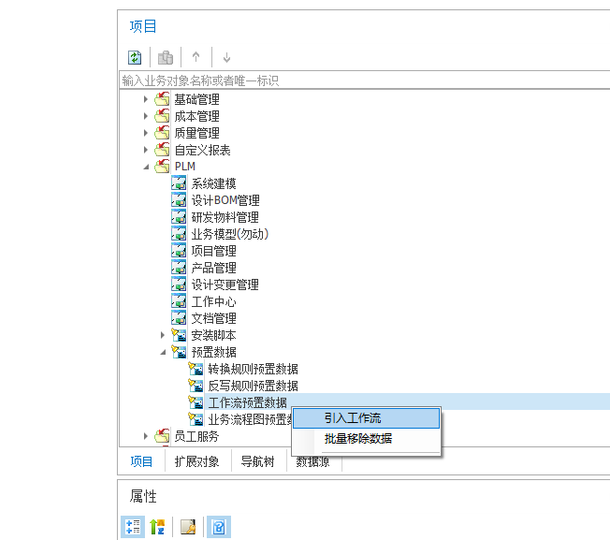Select the 员工服务 tree node label
Screen dimensions: 610x540
[x=197, y=436]
